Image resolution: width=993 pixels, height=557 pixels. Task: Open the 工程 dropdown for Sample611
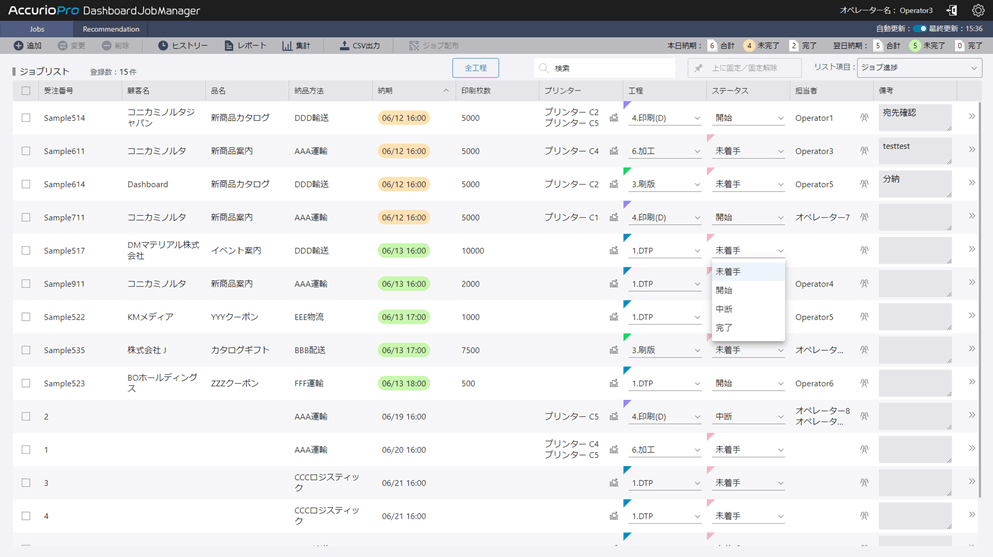[665, 151]
